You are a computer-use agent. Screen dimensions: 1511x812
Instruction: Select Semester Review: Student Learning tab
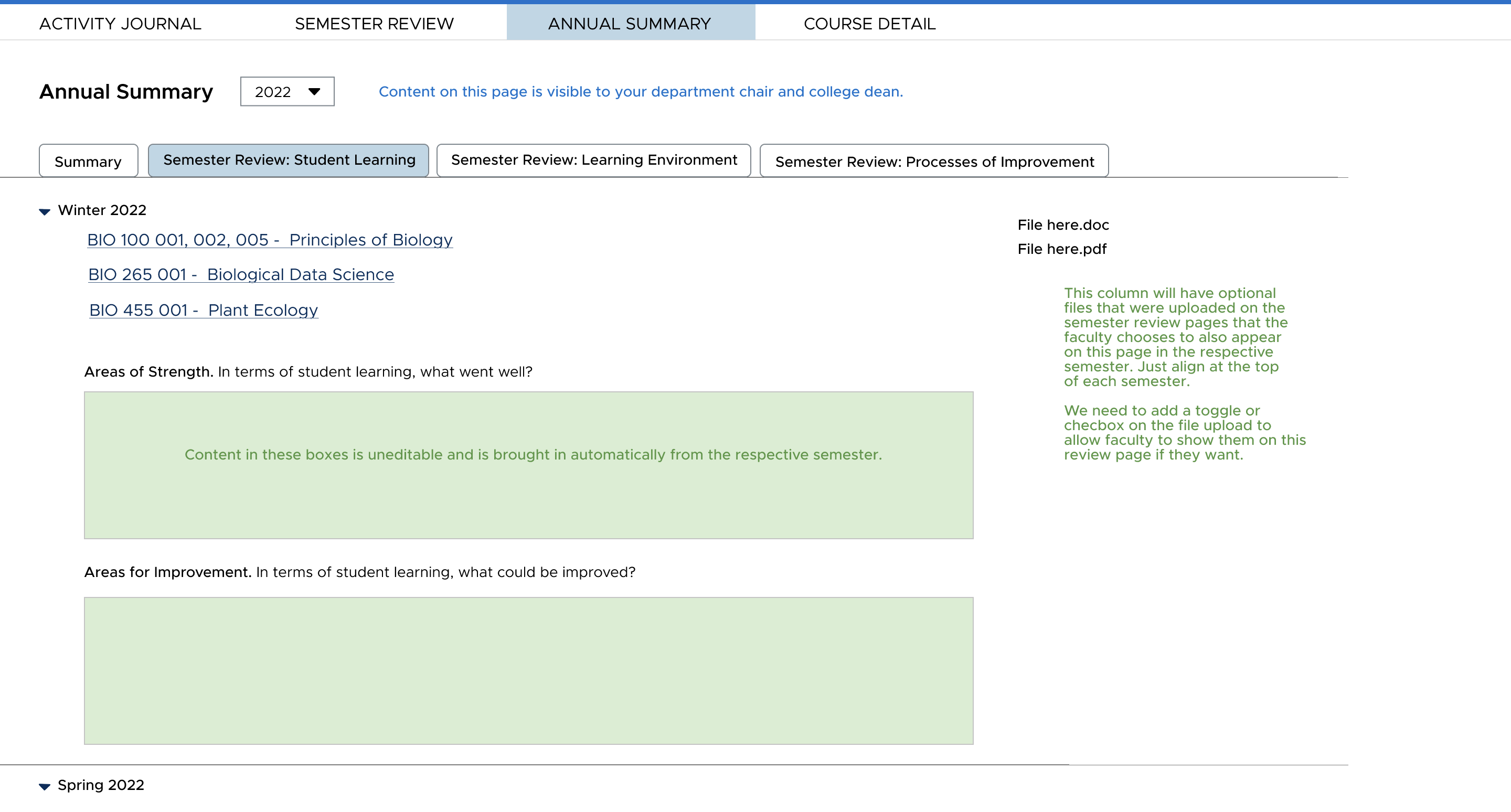(289, 160)
